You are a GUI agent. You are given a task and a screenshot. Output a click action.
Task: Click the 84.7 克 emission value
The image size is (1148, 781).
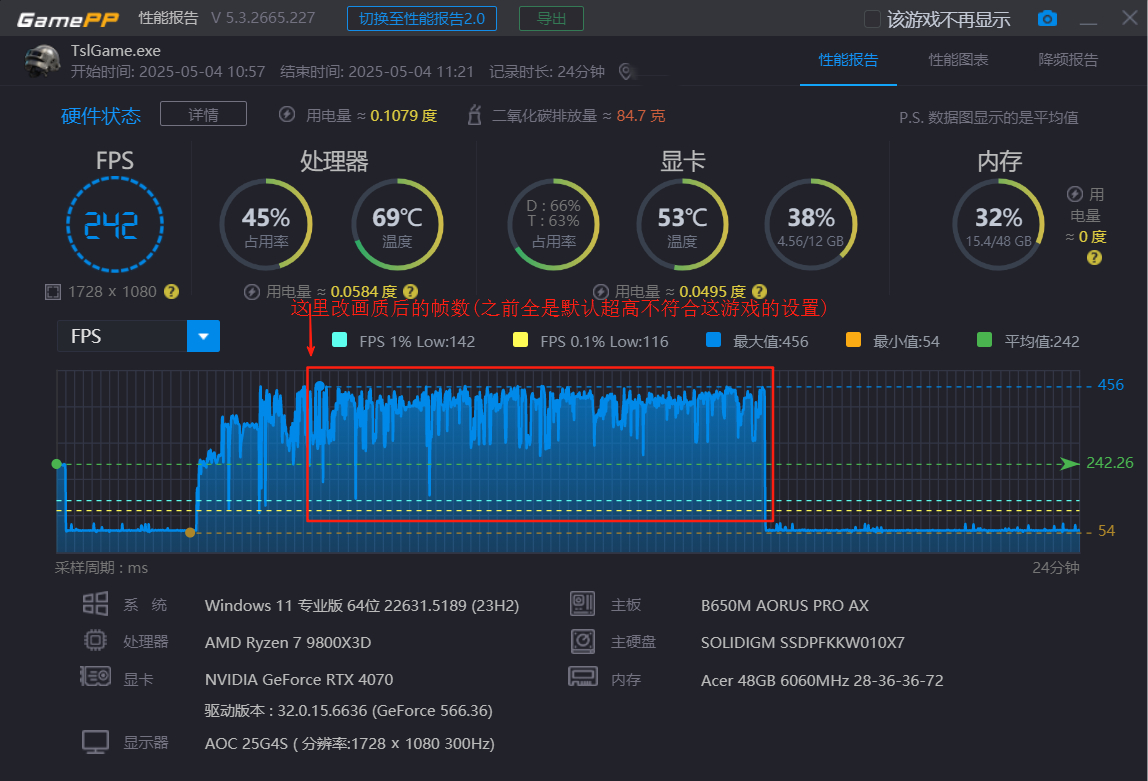pyautogui.click(x=641, y=116)
